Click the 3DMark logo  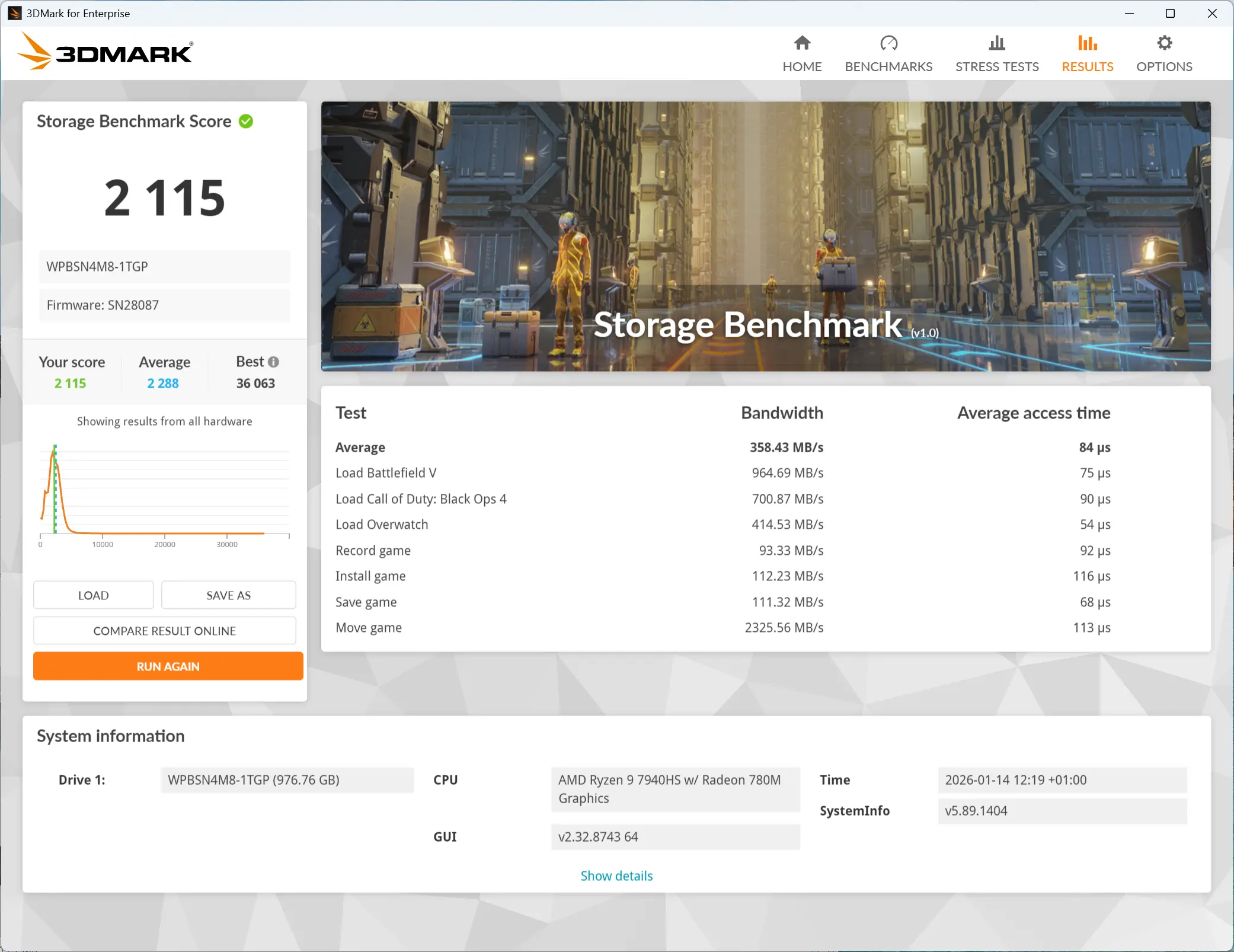pyautogui.click(x=105, y=52)
